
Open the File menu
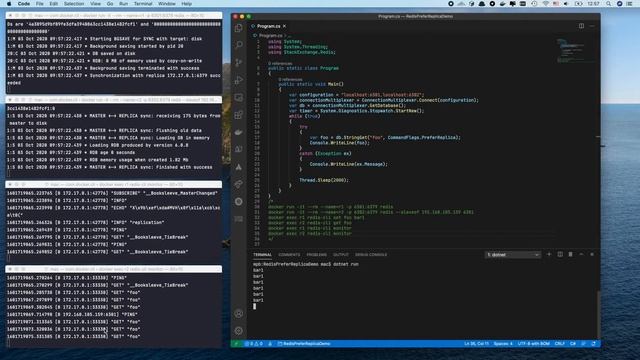(40, 4)
